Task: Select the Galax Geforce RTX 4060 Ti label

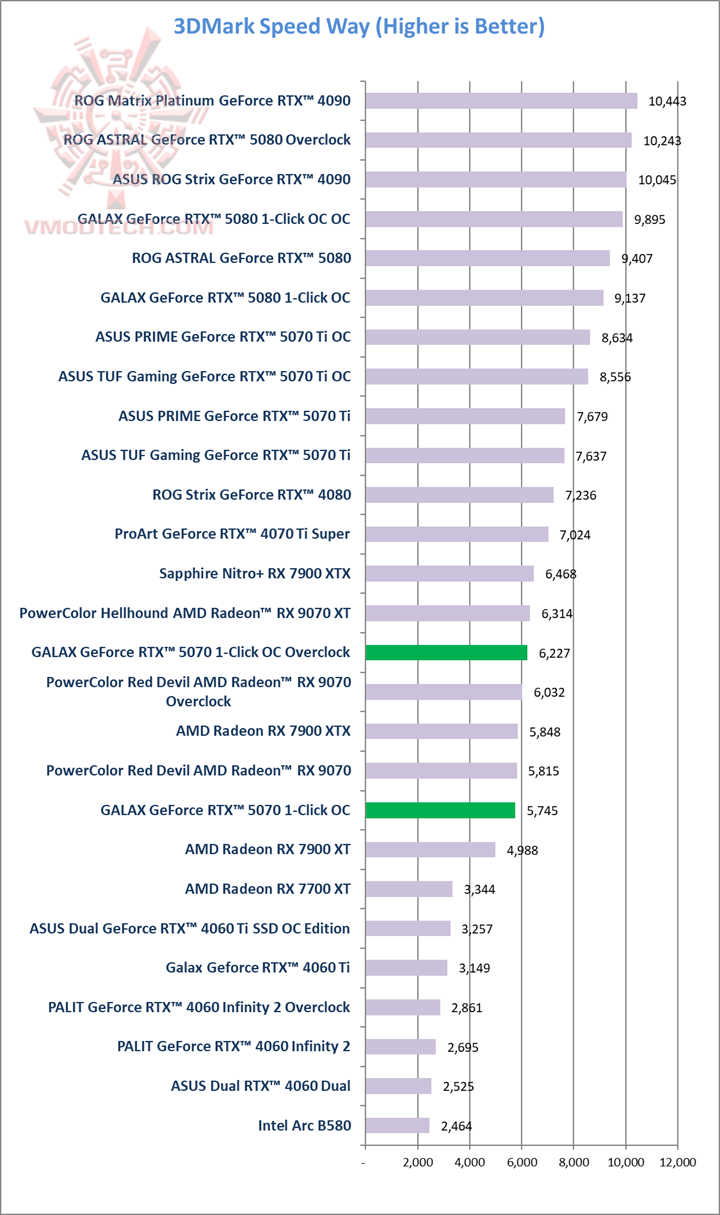Action: 258,967
